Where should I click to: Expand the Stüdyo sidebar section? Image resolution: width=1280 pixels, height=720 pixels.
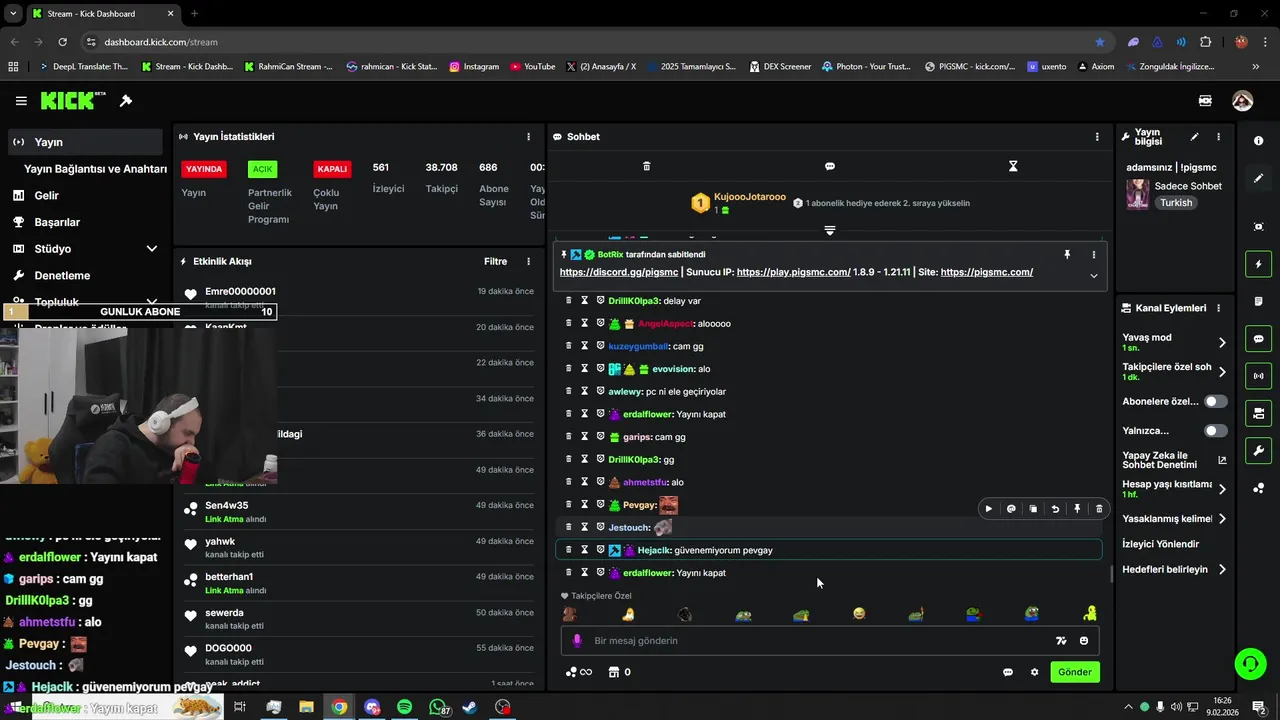click(x=152, y=249)
